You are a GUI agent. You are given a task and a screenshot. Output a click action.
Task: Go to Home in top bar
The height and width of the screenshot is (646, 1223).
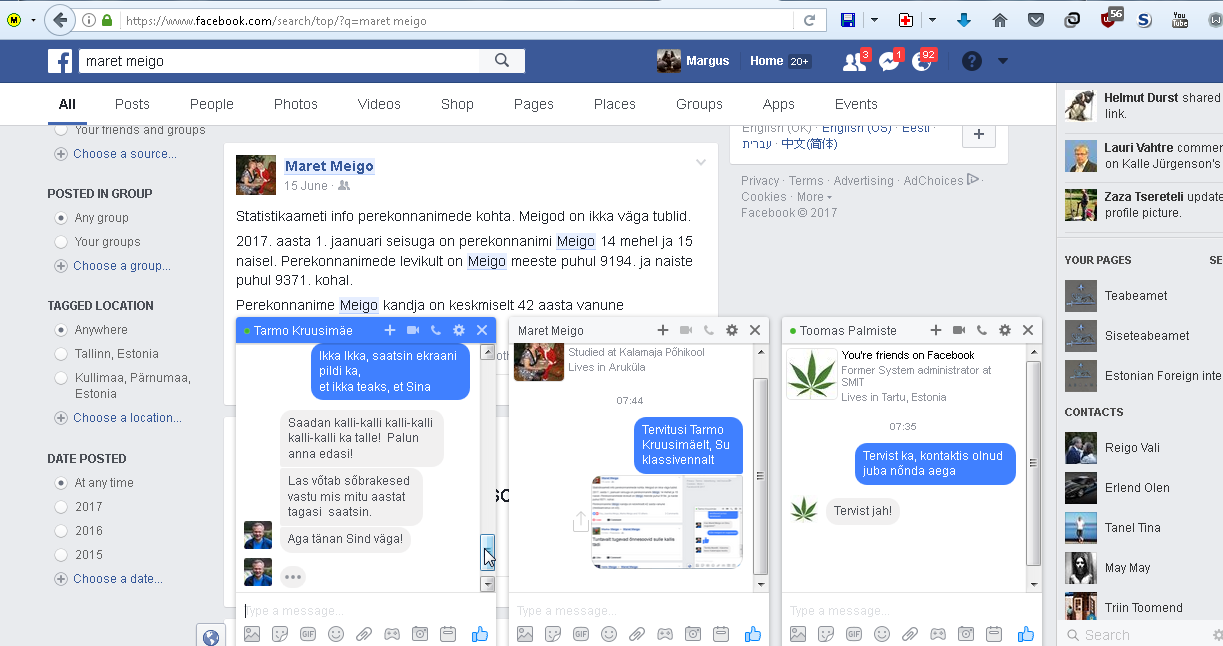(x=767, y=61)
